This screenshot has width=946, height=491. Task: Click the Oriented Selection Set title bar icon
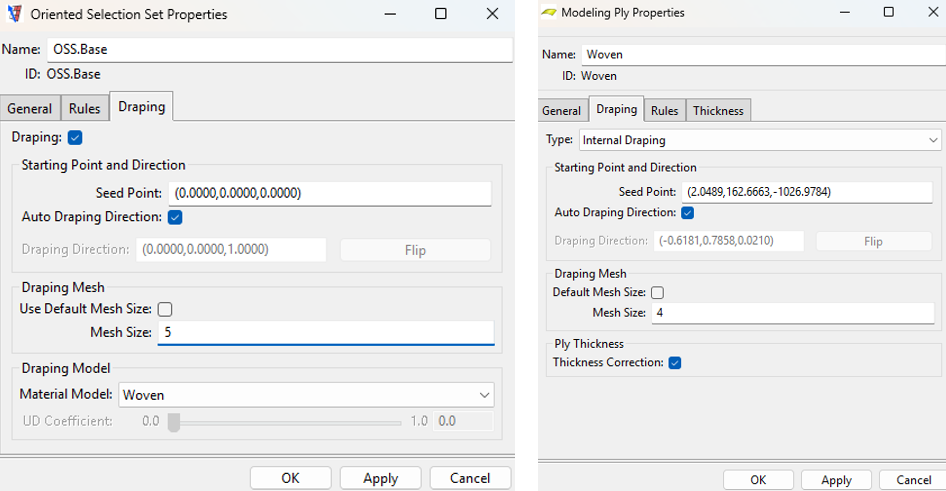tap(14, 14)
